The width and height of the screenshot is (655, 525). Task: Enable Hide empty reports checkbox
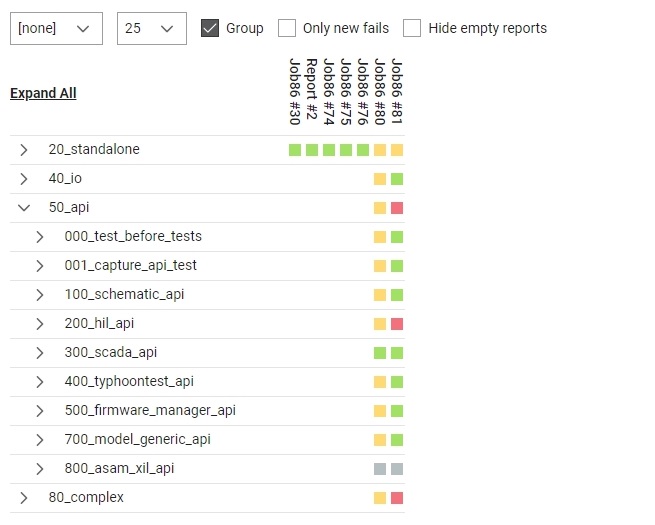[412, 28]
